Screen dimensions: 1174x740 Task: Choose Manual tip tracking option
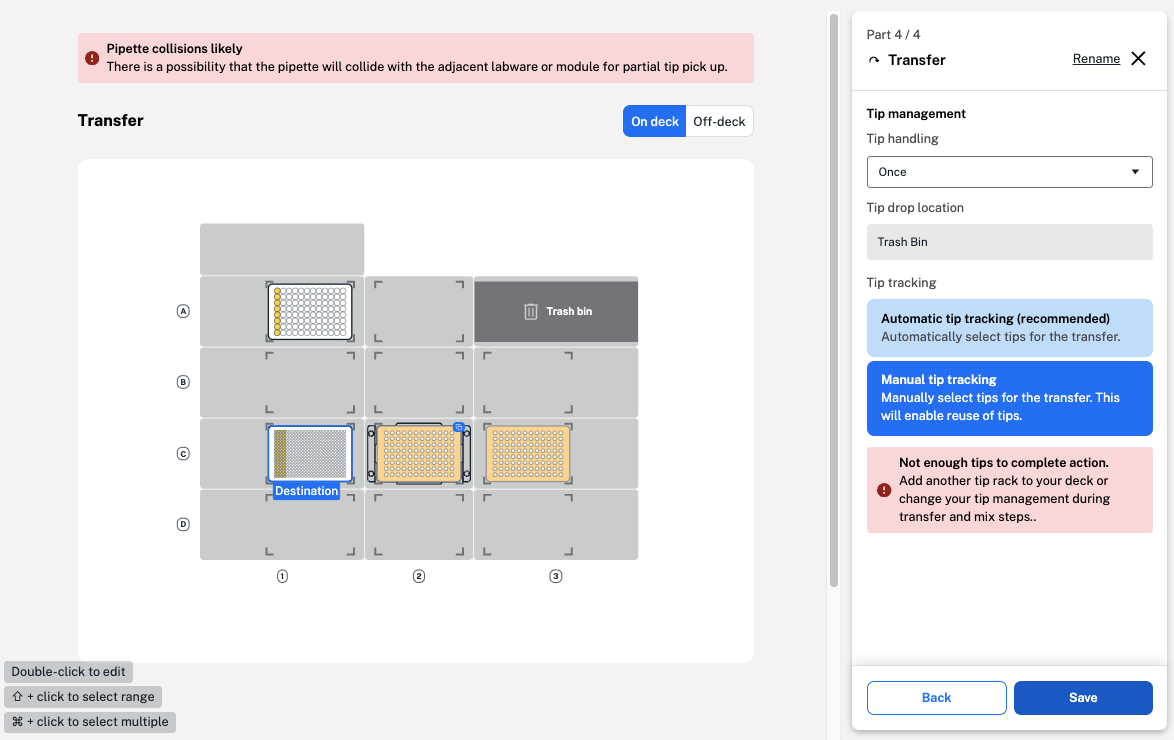[1009, 398]
